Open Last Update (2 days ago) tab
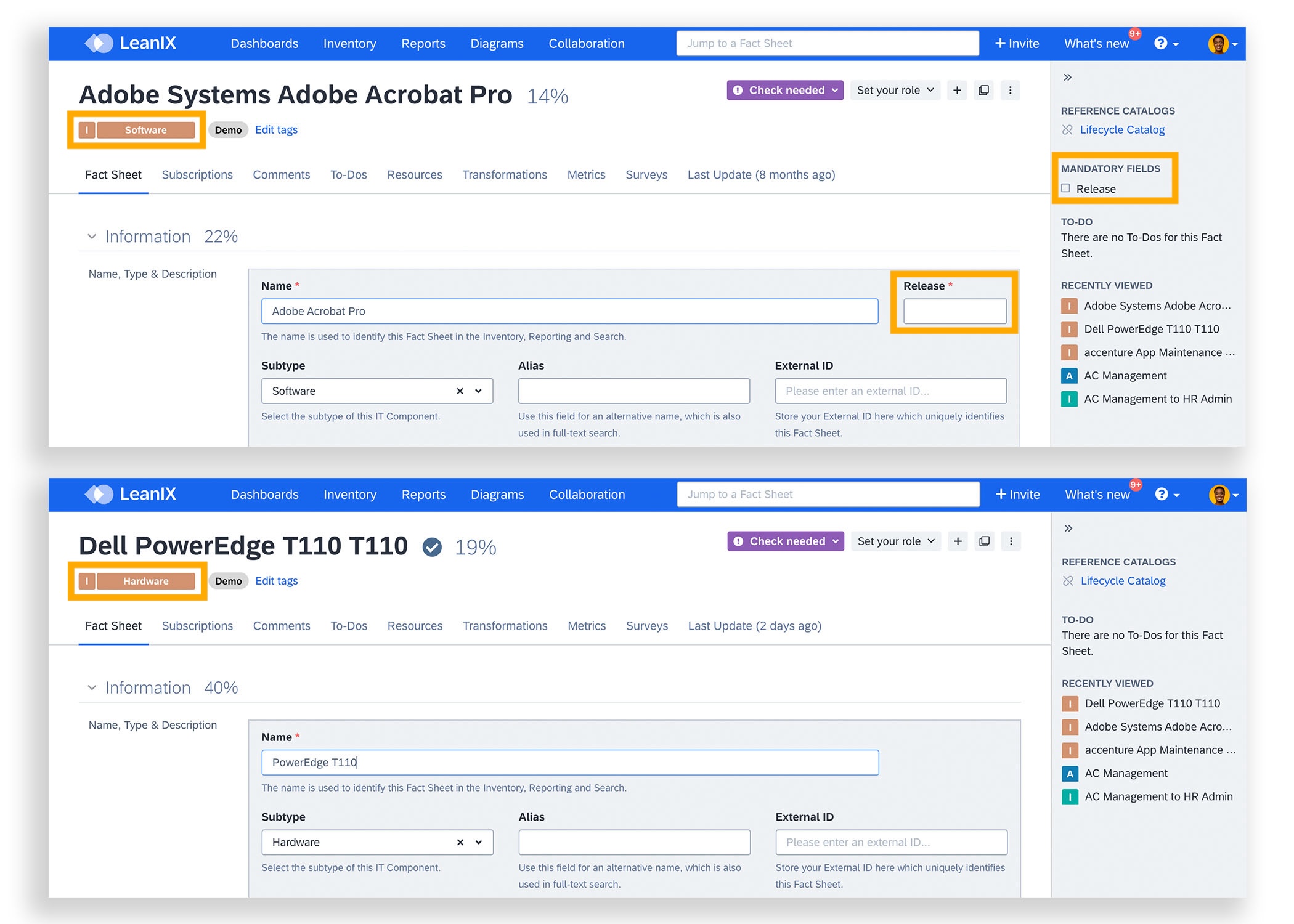The image size is (1294, 924). (754, 626)
